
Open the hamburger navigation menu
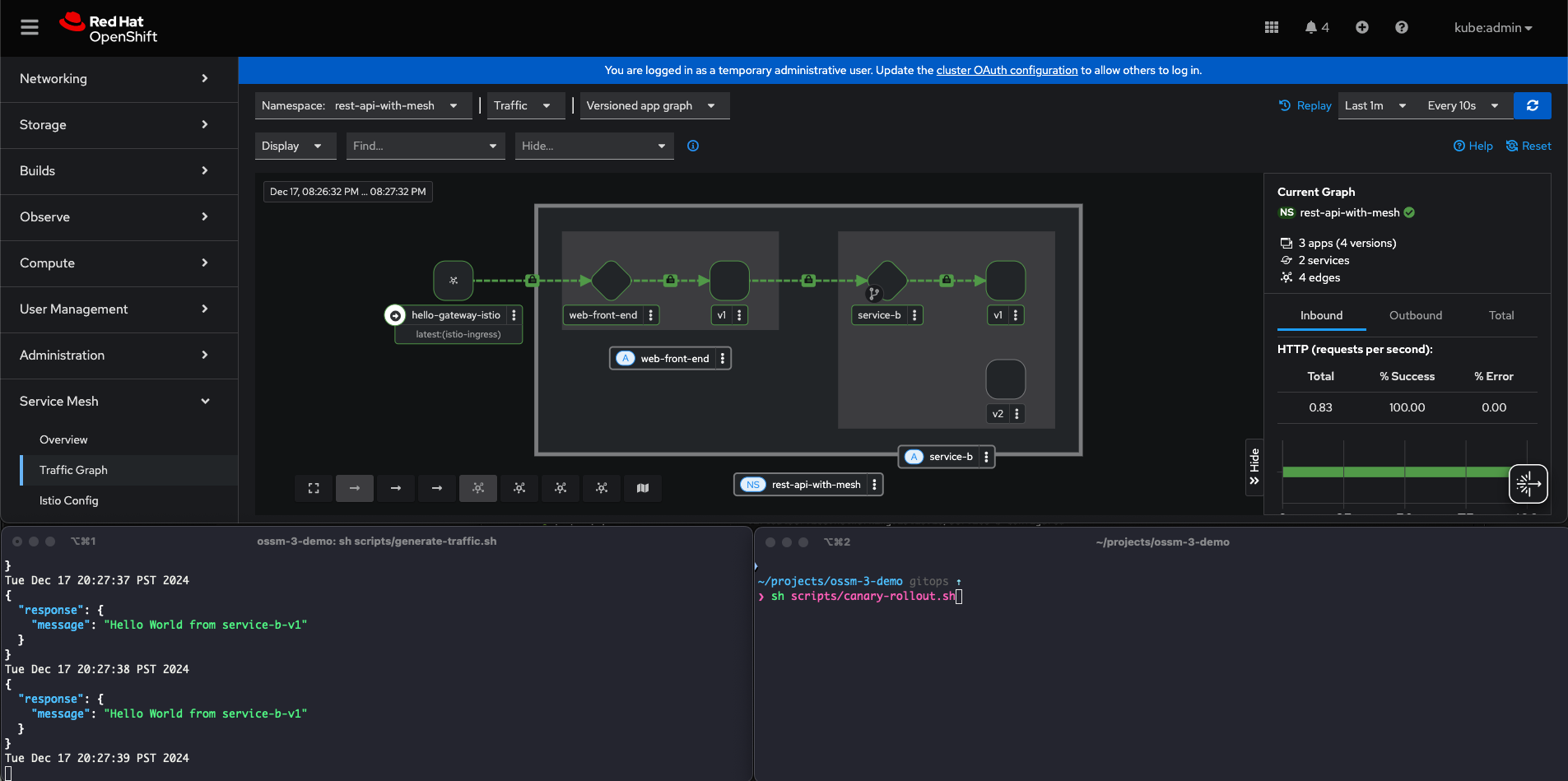[x=30, y=27]
